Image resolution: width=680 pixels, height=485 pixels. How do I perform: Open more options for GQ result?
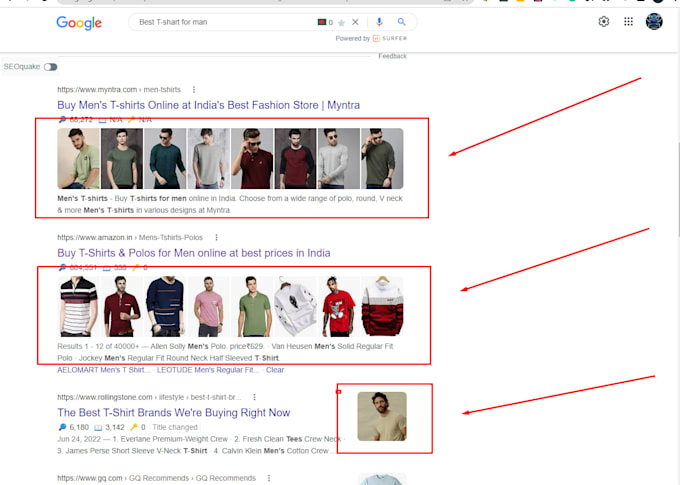coord(269,478)
